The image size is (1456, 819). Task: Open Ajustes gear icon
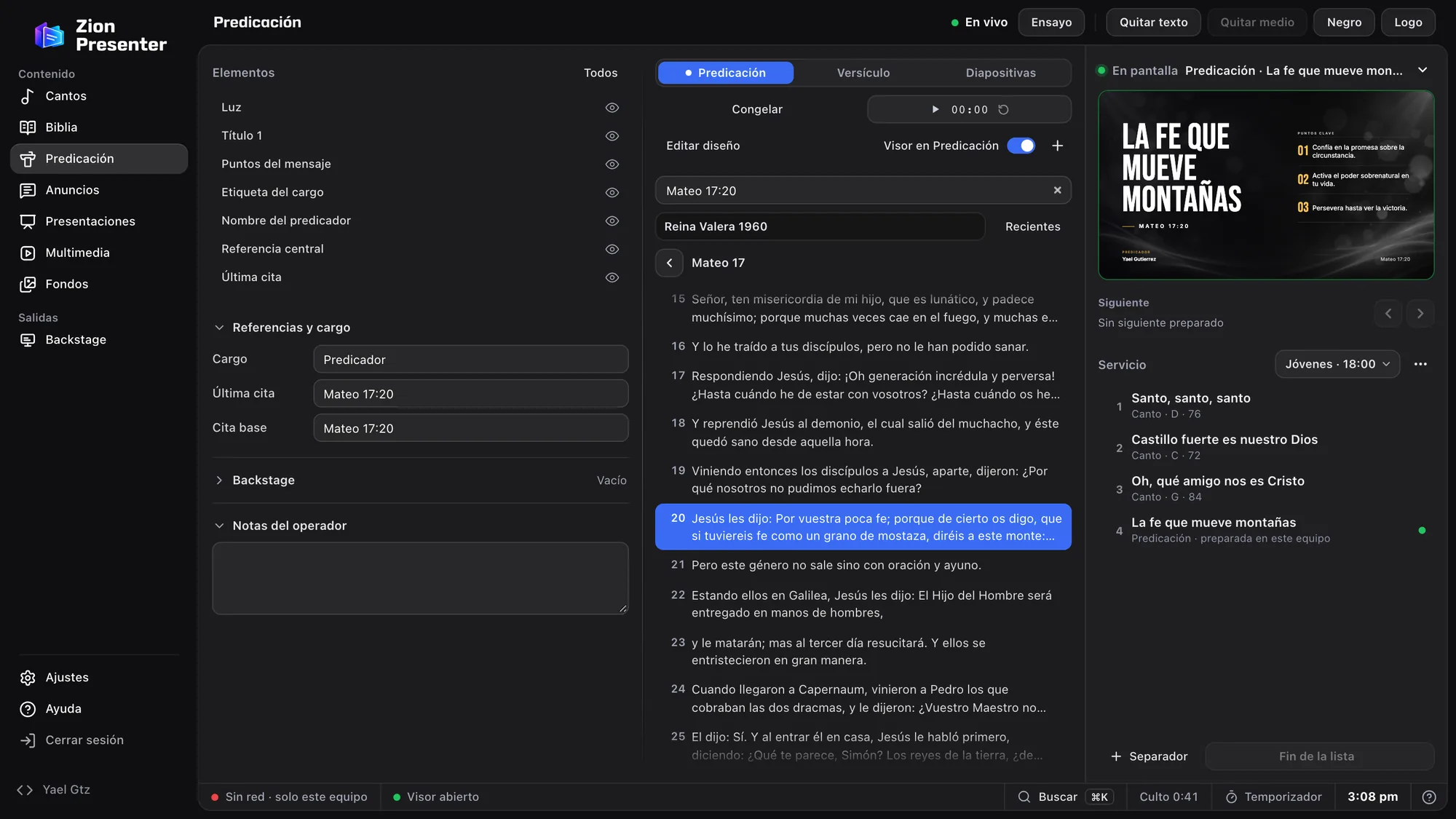(x=28, y=678)
